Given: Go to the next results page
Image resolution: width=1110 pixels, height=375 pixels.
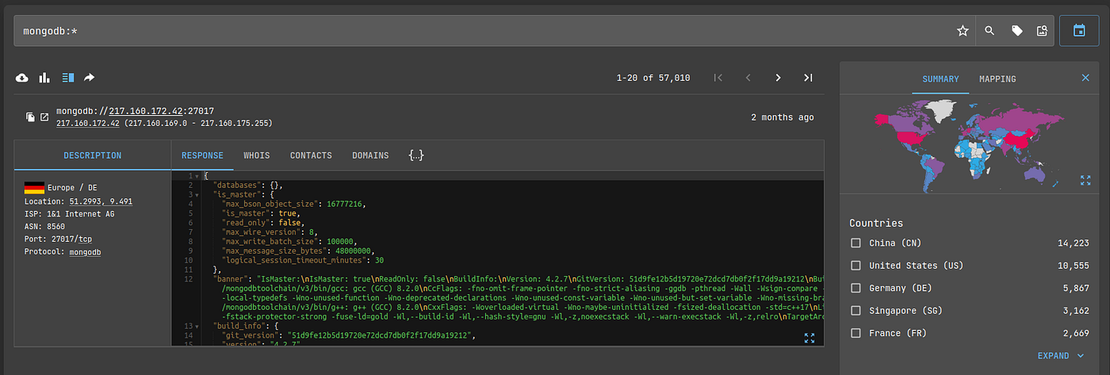Looking at the screenshot, I should pyautogui.click(x=778, y=78).
